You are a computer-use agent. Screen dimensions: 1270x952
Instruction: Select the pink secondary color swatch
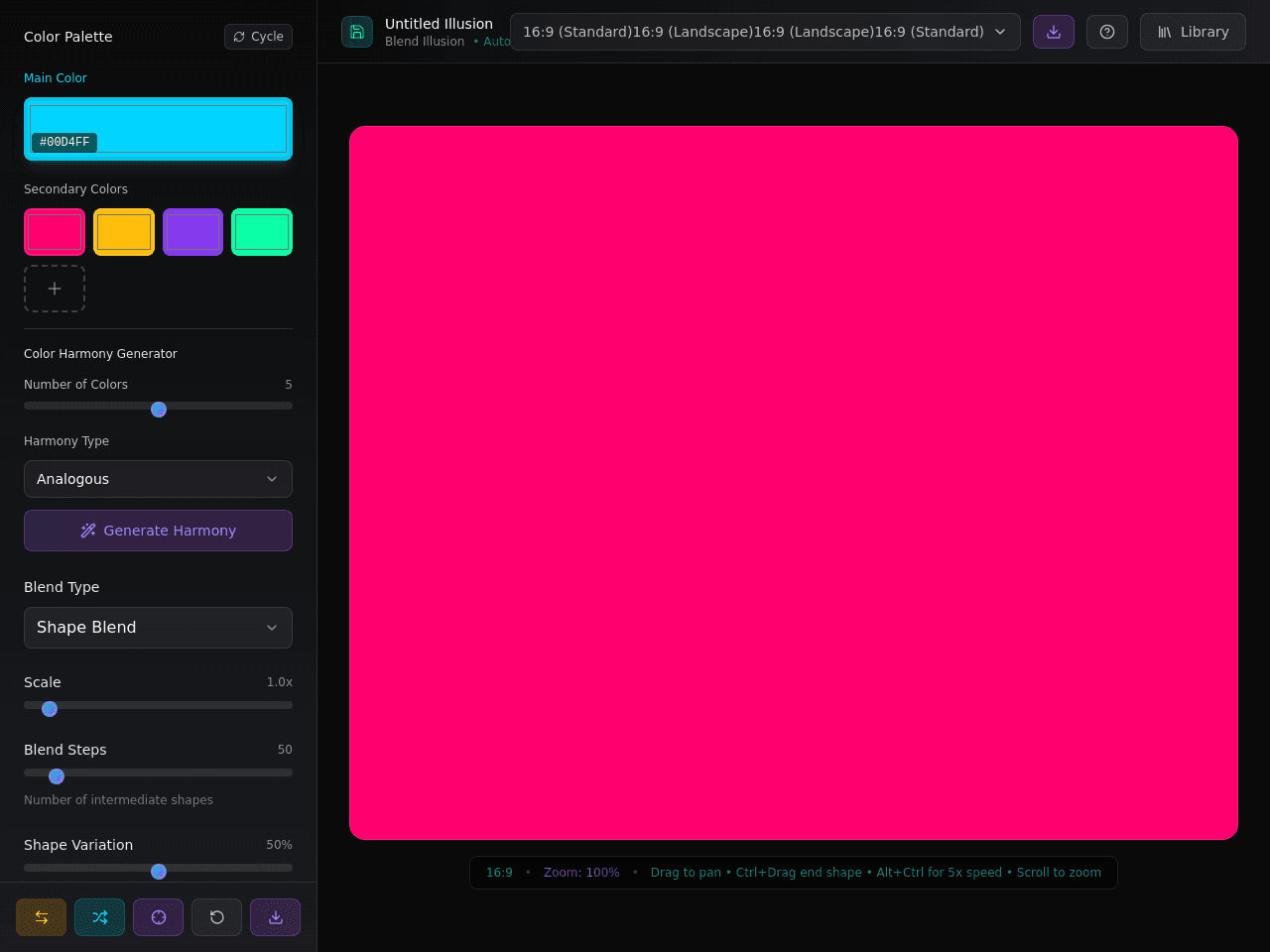[x=55, y=232]
